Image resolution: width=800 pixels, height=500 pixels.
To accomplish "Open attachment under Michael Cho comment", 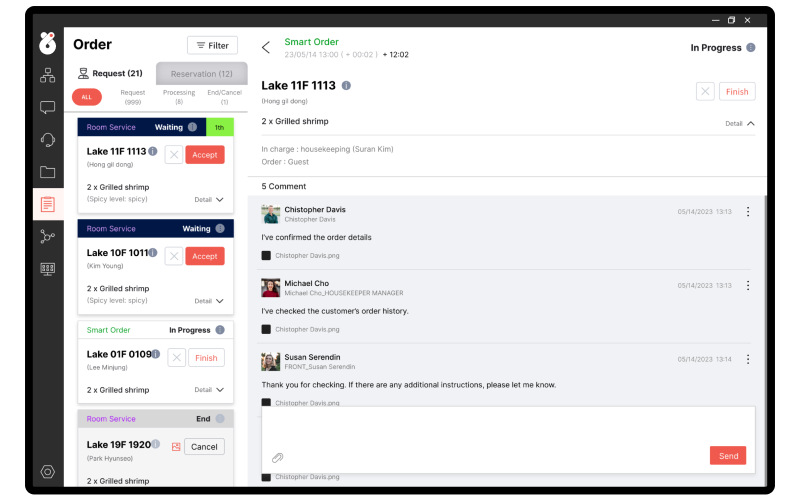I will point(301,330).
